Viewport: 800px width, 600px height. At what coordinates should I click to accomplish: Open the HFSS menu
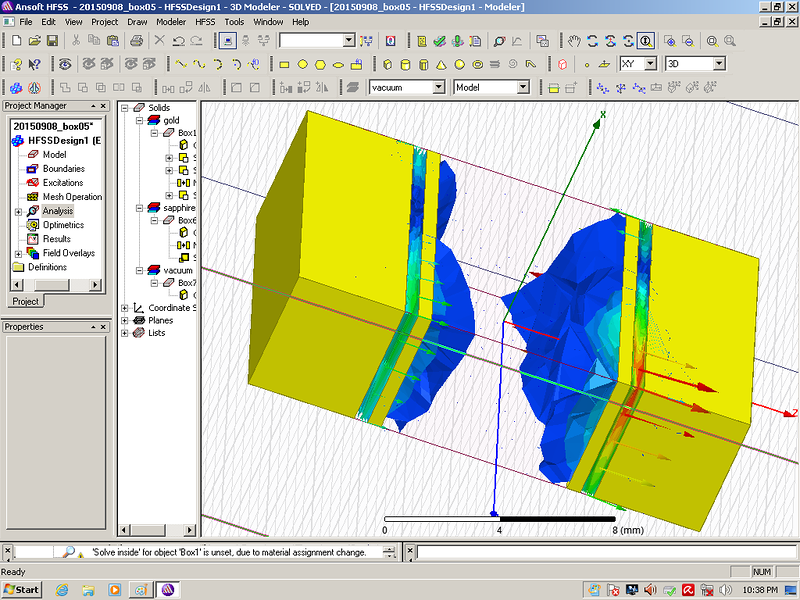pos(205,21)
